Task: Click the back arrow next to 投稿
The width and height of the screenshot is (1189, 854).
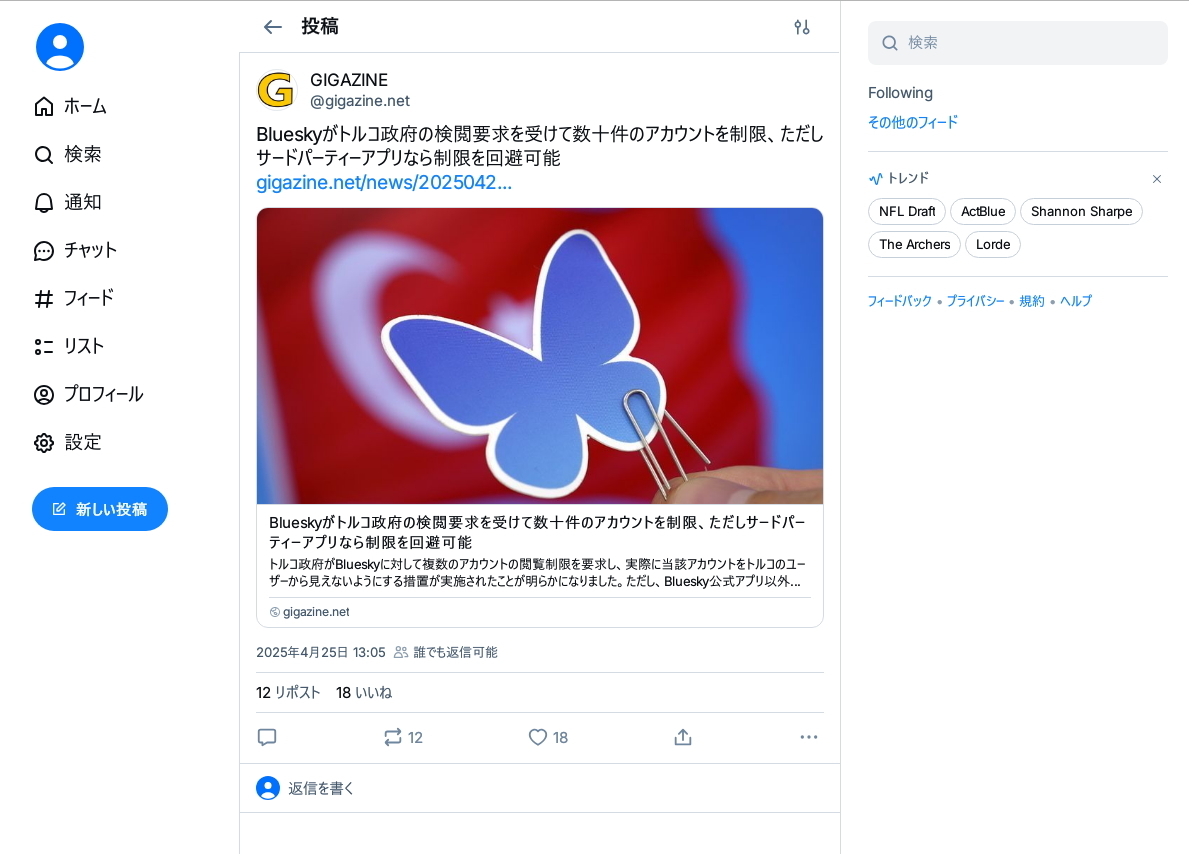Action: (x=272, y=27)
